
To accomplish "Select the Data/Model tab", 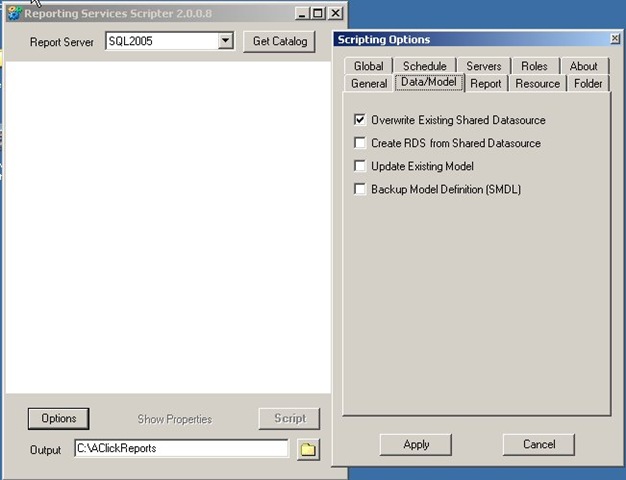I will tap(429, 82).
